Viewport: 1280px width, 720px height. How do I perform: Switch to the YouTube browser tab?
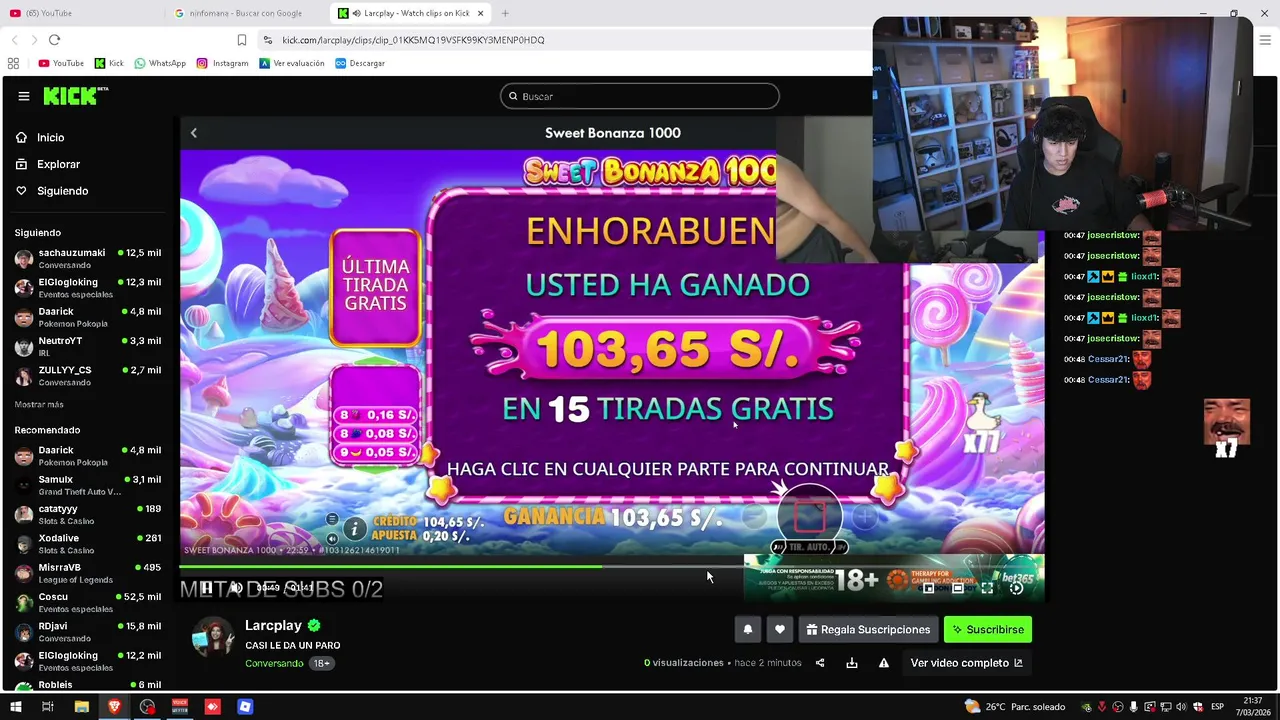click(83, 13)
